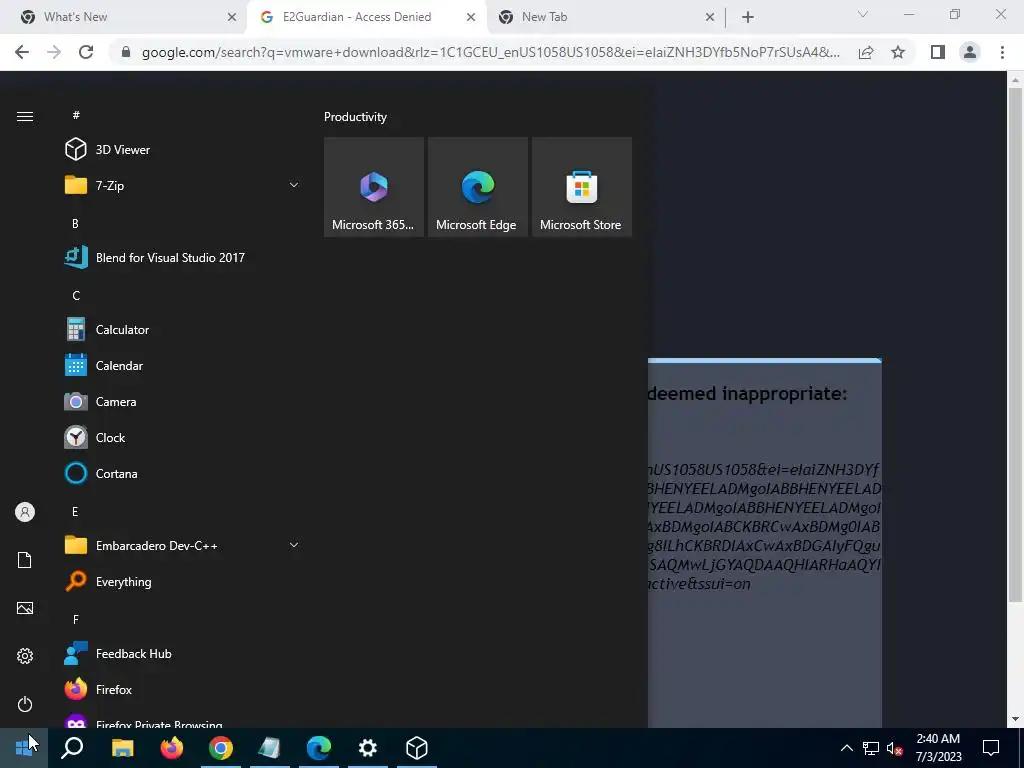This screenshot has width=1024, height=768.
Task: Open the 7-Zip folder entry
Action: [x=182, y=185]
